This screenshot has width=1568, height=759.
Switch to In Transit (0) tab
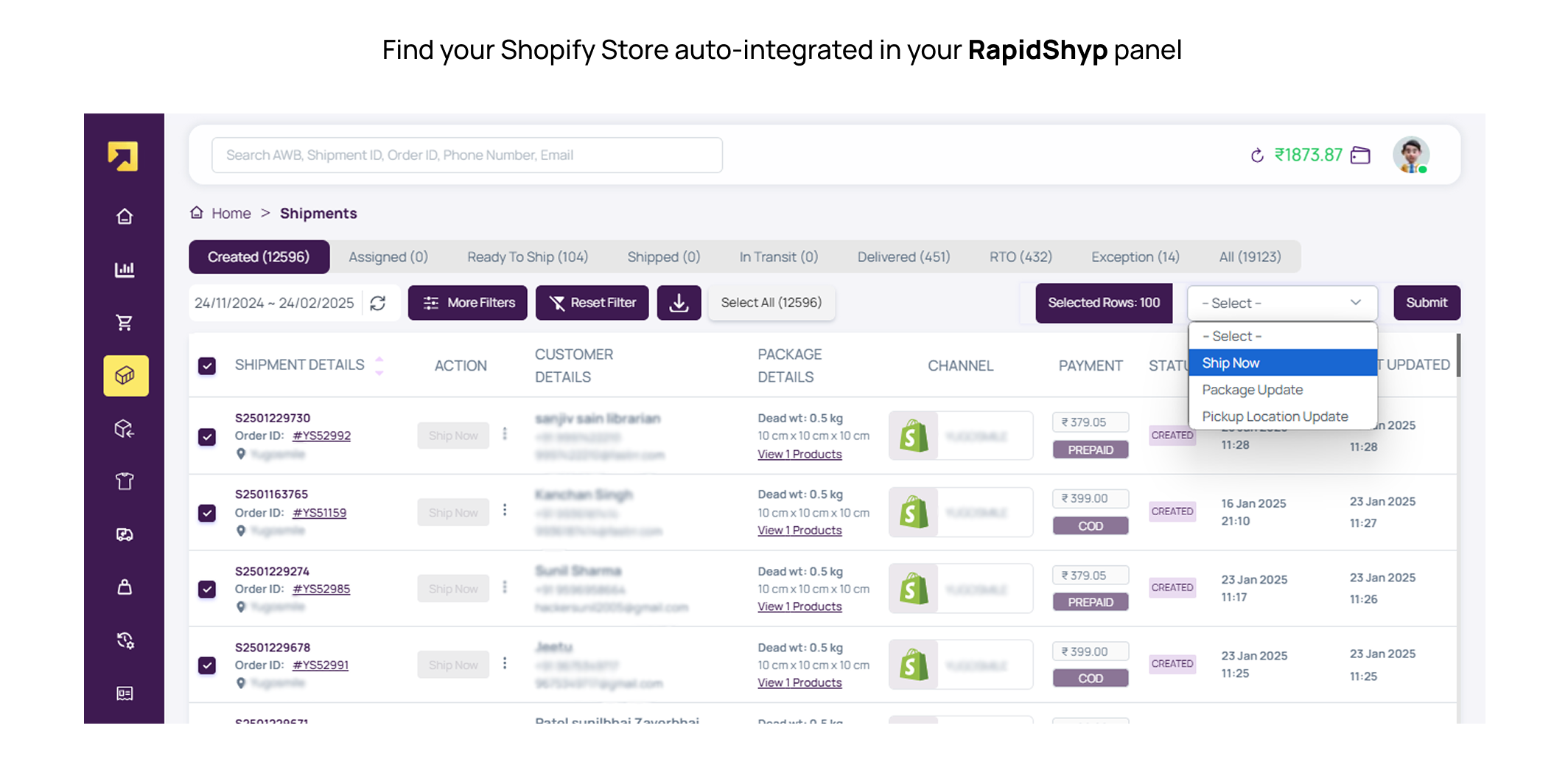779,257
